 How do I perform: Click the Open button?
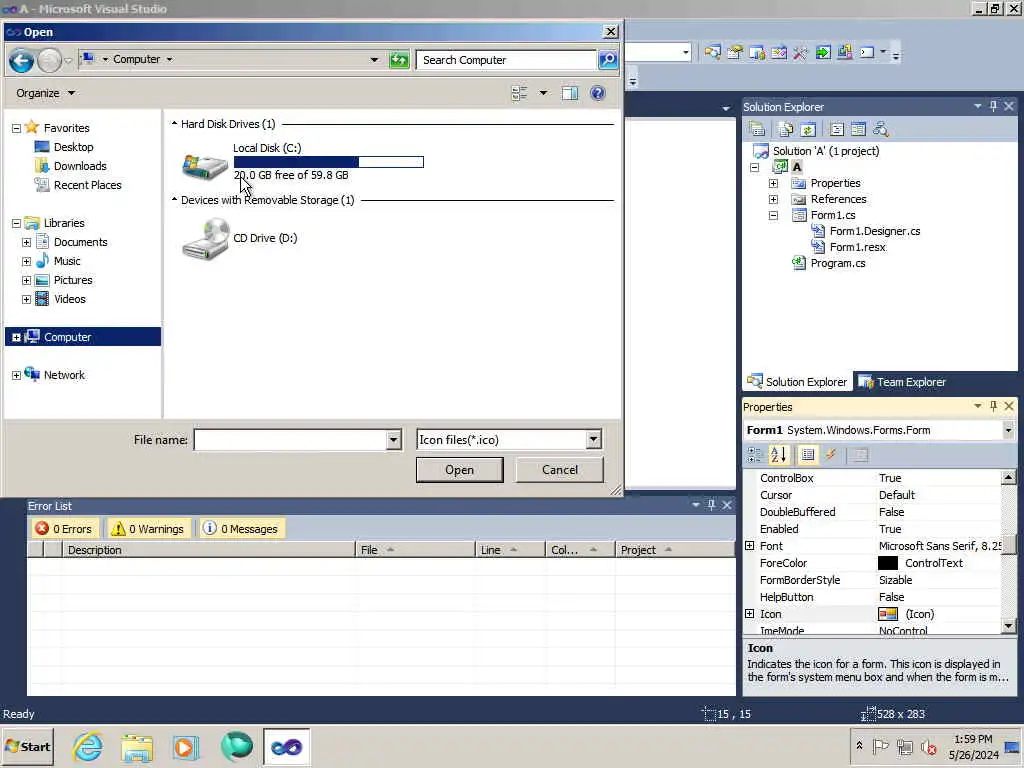click(x=460, y=470)
